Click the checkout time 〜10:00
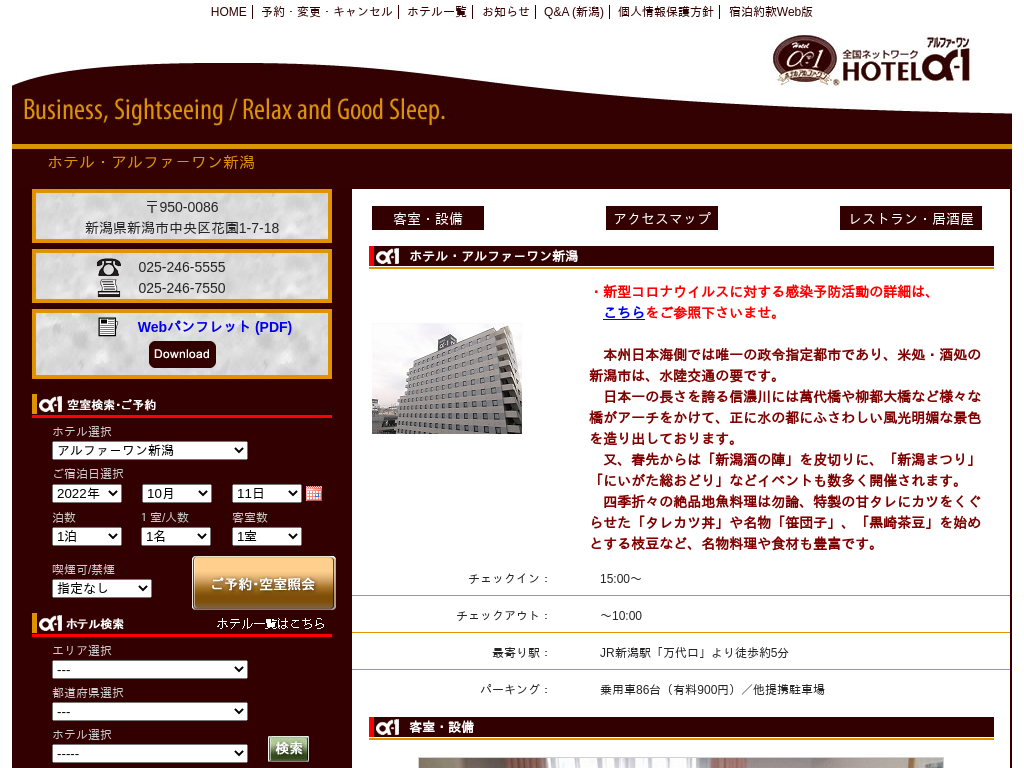 coord(621,616)
